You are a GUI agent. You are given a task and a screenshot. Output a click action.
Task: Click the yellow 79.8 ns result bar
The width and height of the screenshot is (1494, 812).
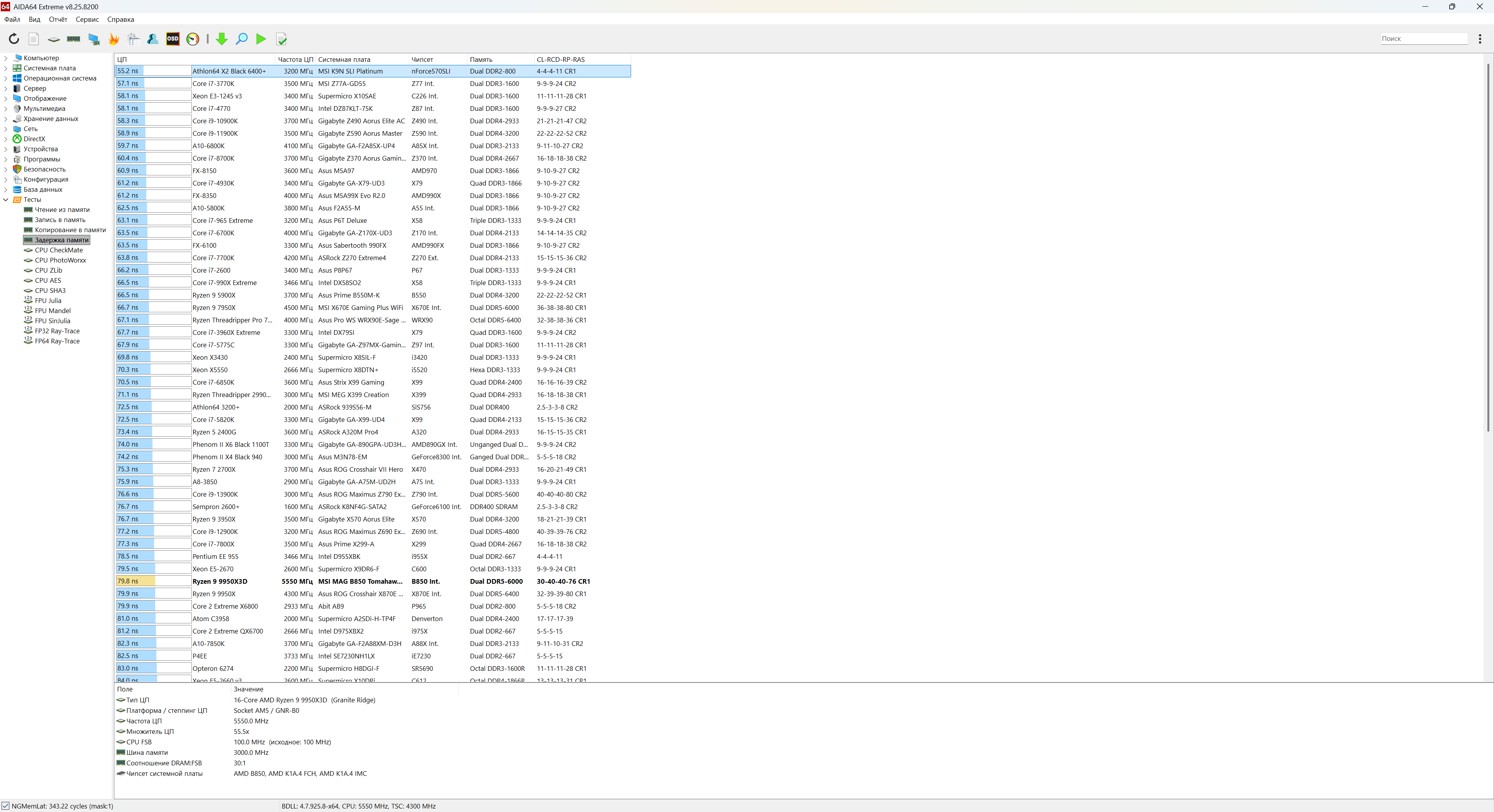(x=135, y=581)
